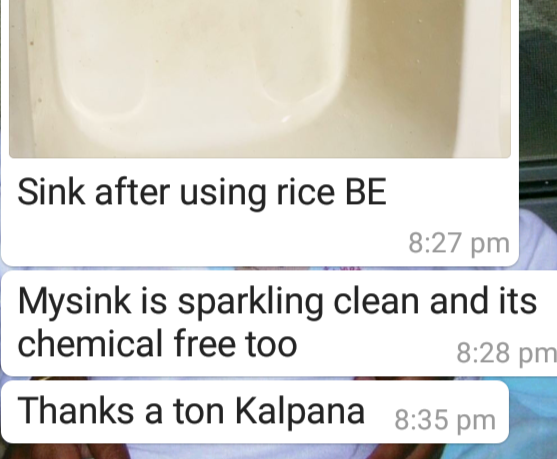Click the word 'clean' in the second message
The width and height of the screenshot is (557, 459).
[376, 303]
